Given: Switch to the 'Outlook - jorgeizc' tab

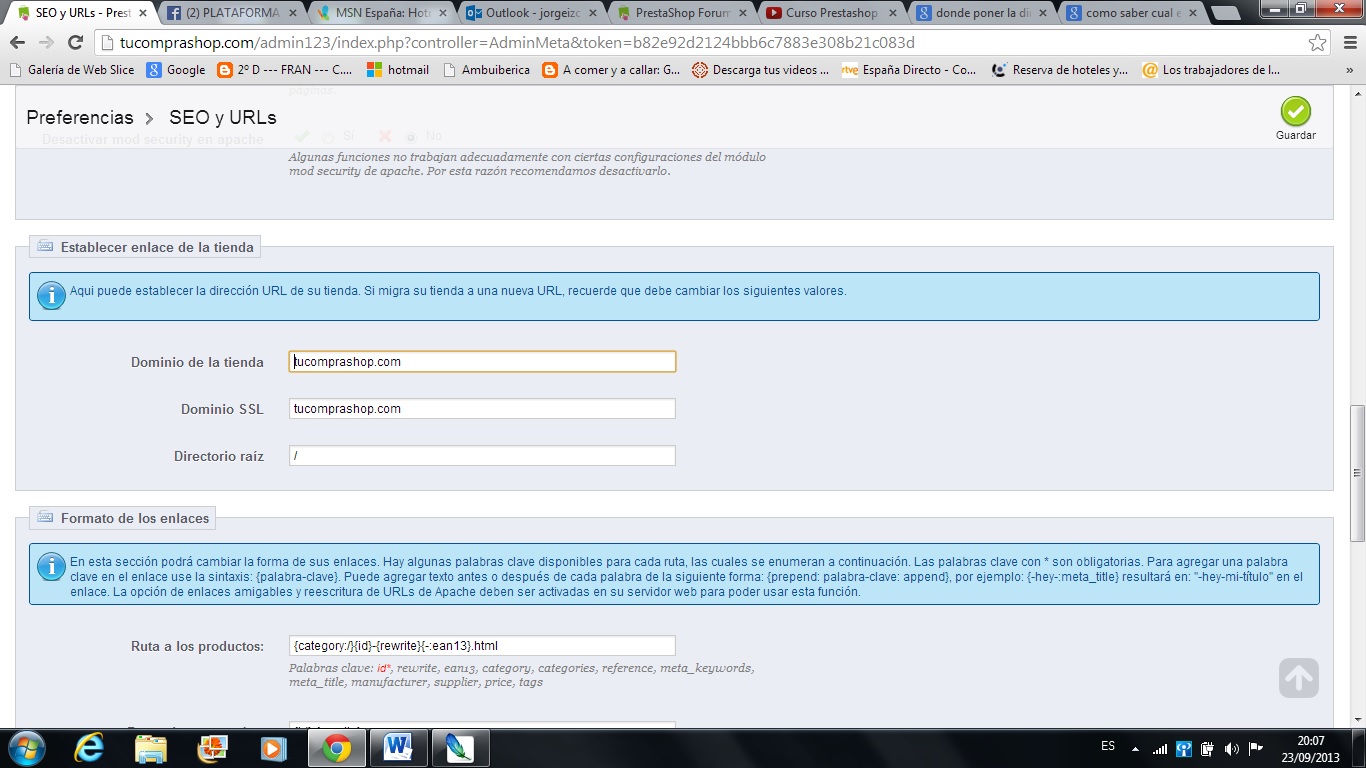Looking at the screenshot, I should (529, 13).
